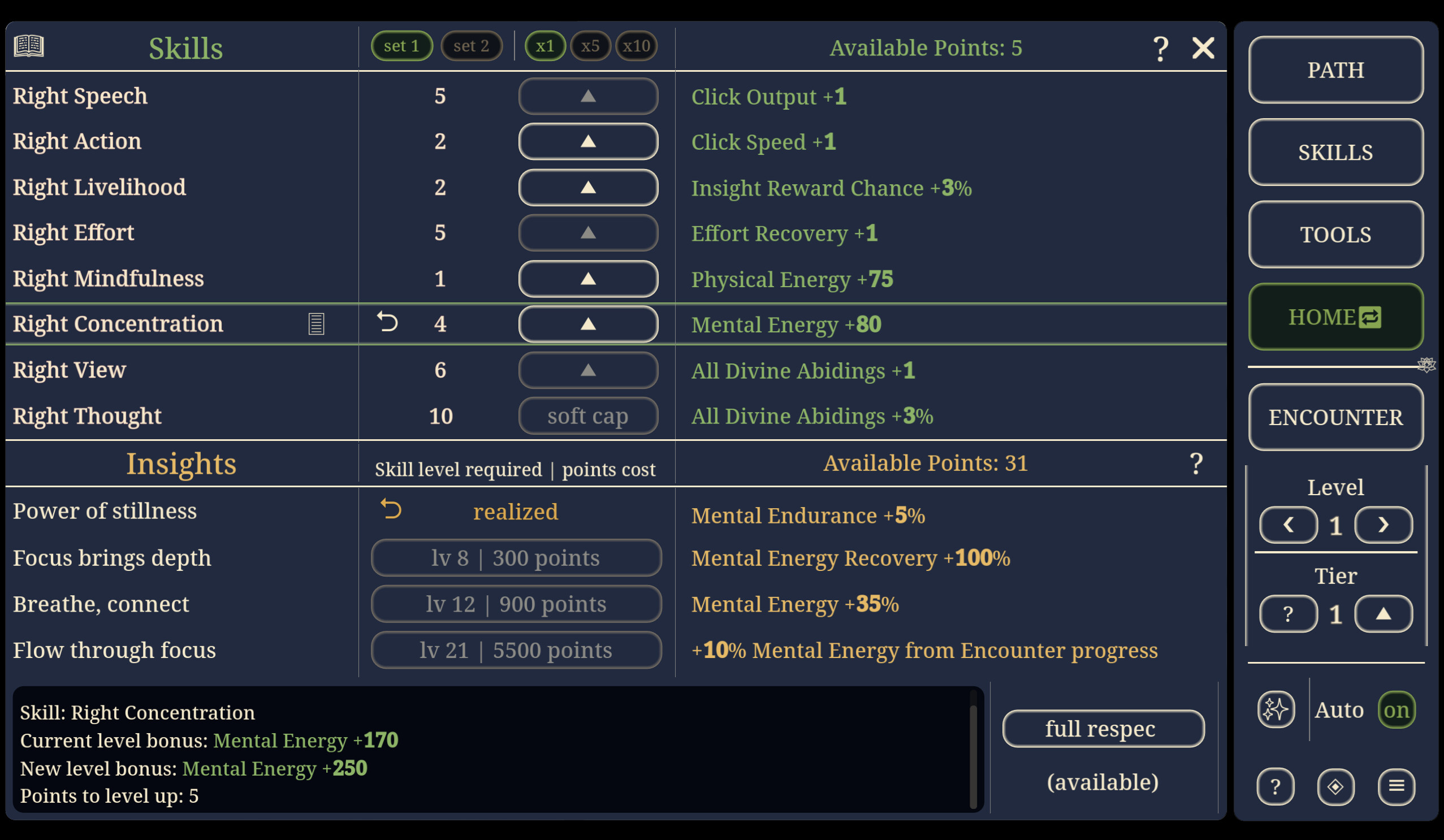Increase Level using the right chevron

pos(1384,525)
